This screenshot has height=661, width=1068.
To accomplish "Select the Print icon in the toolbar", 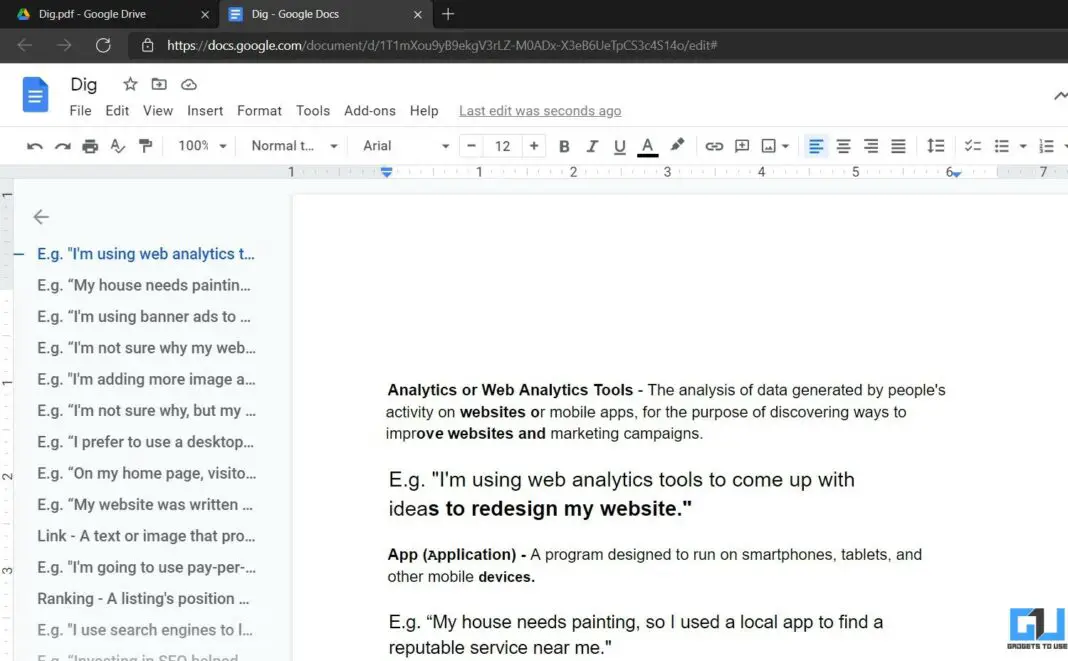I will point(89,146).
